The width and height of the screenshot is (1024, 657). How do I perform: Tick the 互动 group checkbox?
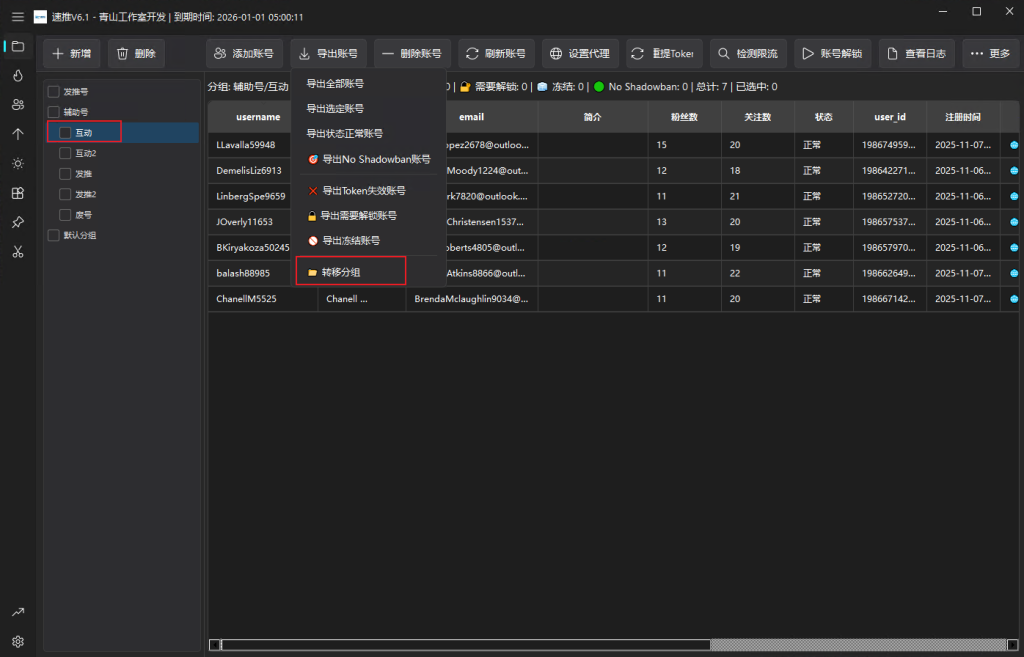[x=66, y=132]
